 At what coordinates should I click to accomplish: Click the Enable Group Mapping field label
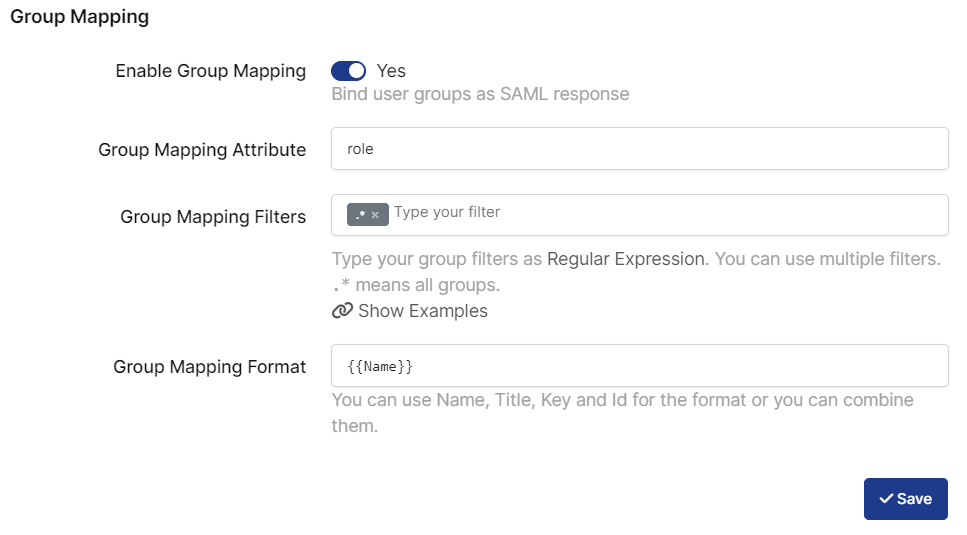[210, 71]
